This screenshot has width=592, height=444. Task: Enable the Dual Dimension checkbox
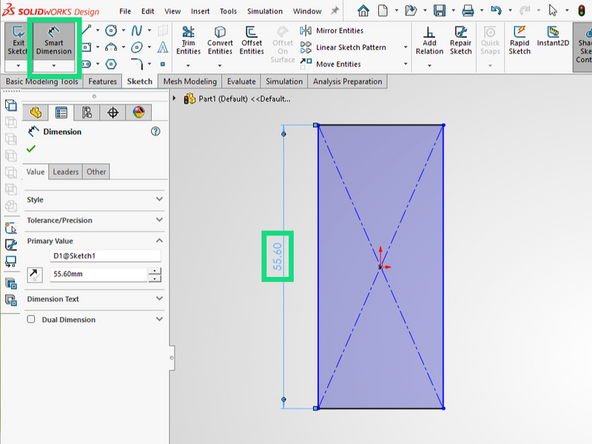(31, 319)
